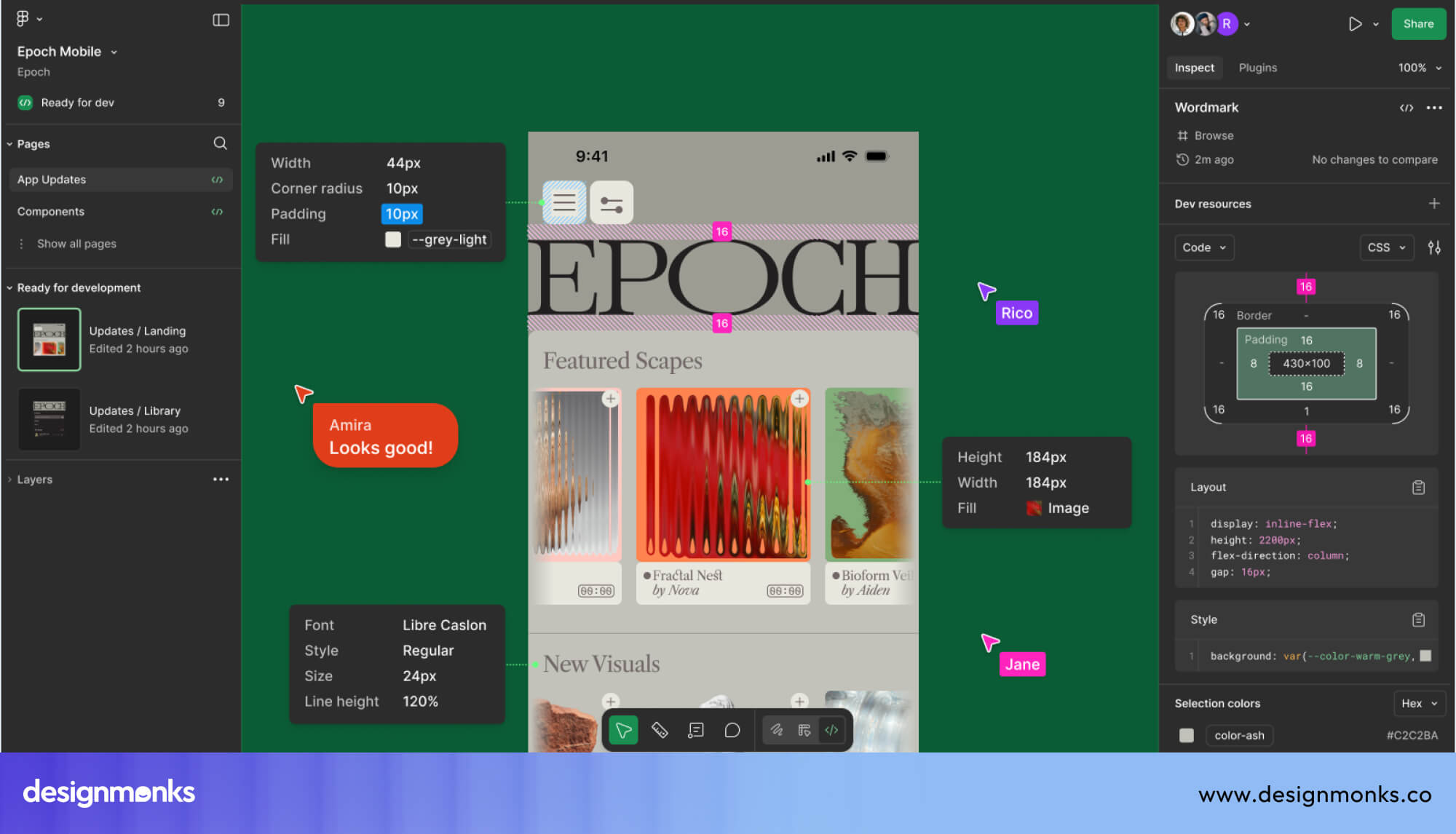
Task: Select the Measure ruler tool
Action: click(660, 730)
